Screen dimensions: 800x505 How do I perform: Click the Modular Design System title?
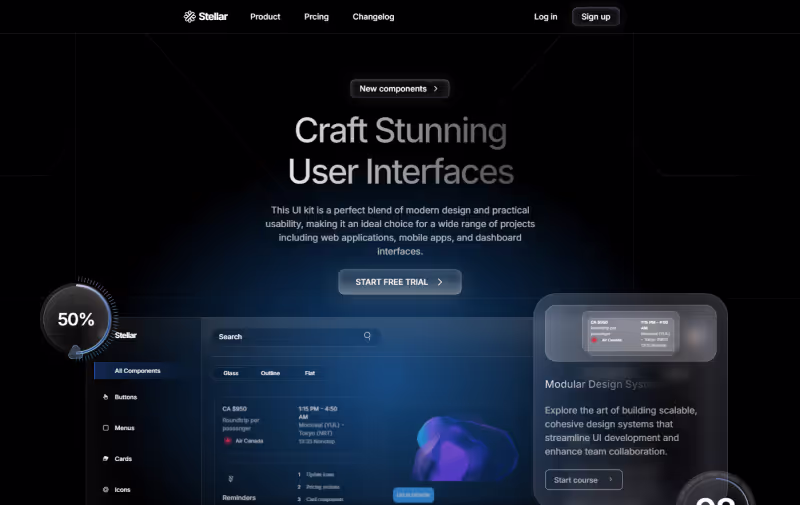tap(599, 384)
